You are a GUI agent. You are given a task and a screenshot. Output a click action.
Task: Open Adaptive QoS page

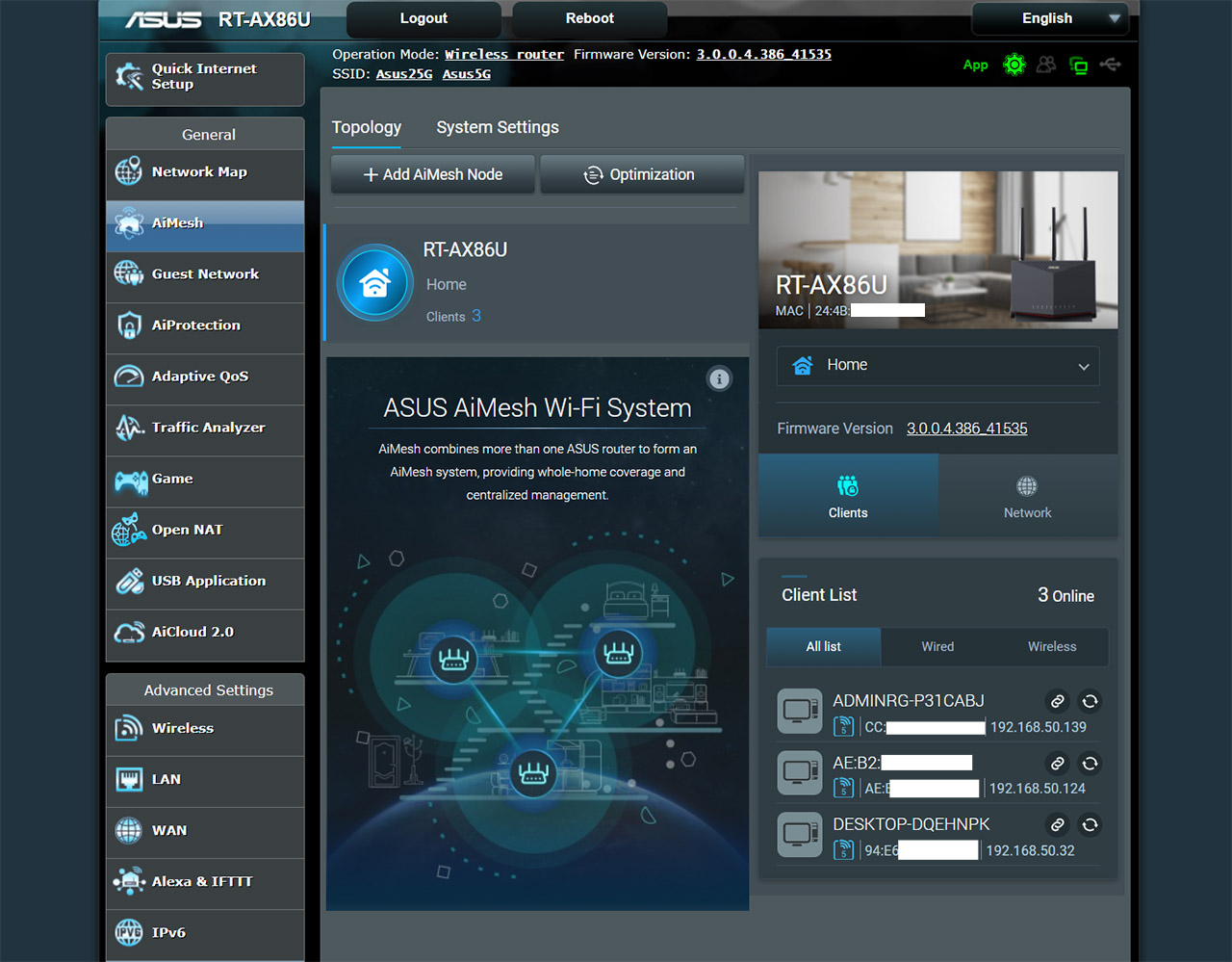[x=205, y=378]
